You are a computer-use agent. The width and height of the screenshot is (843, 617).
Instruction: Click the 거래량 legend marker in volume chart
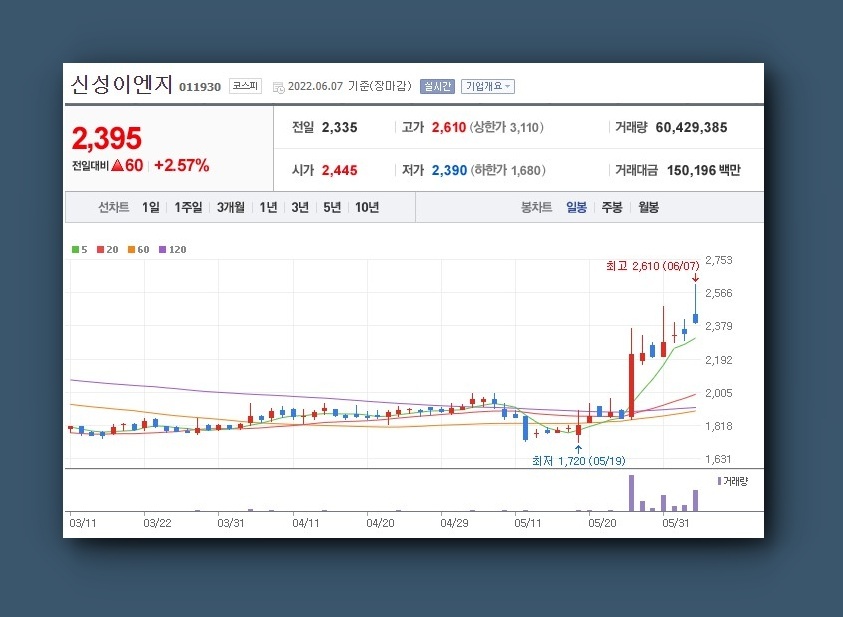719,481
